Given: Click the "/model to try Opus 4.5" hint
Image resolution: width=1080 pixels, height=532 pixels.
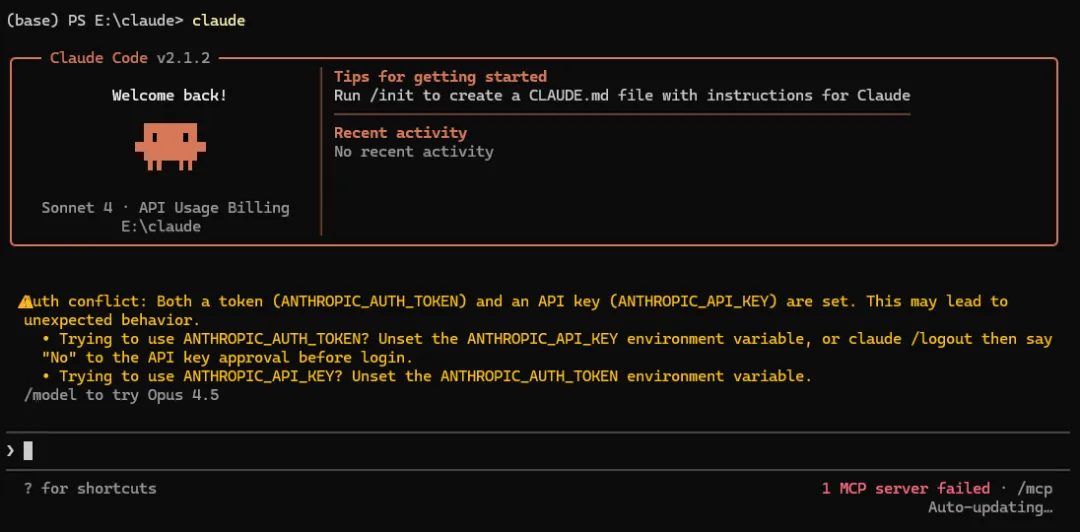Looking at the screenshot, I should [x=121, y=395].
